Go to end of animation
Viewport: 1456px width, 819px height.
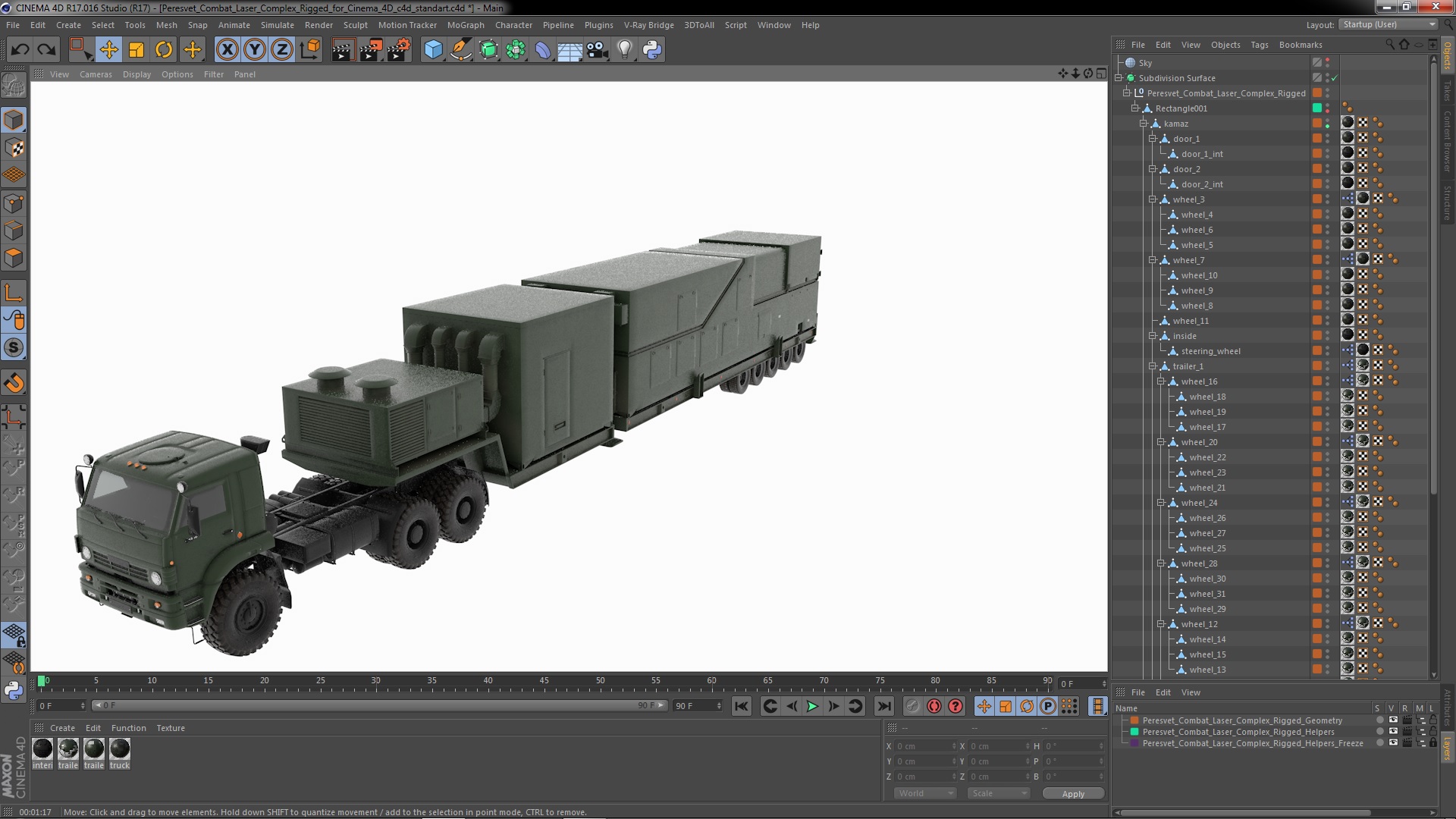point(884,706)
